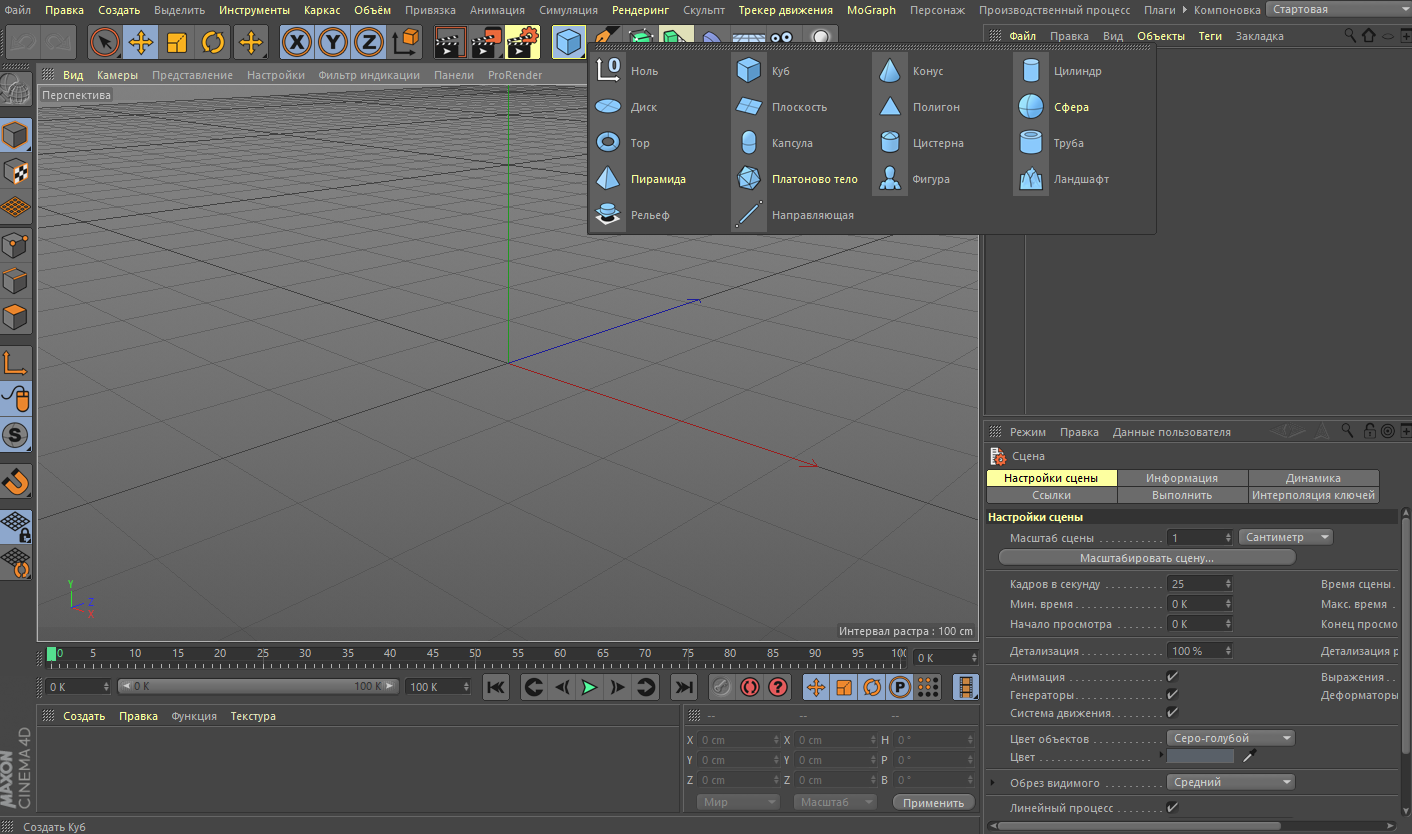
Task: Open the Средний clipping dropdown
Action: tap(1231, 782)
